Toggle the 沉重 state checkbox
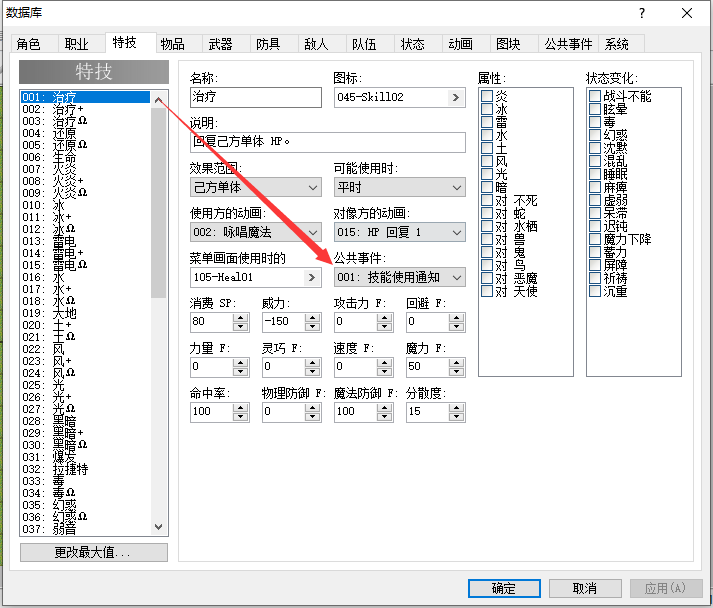 [x=595, y=291]
